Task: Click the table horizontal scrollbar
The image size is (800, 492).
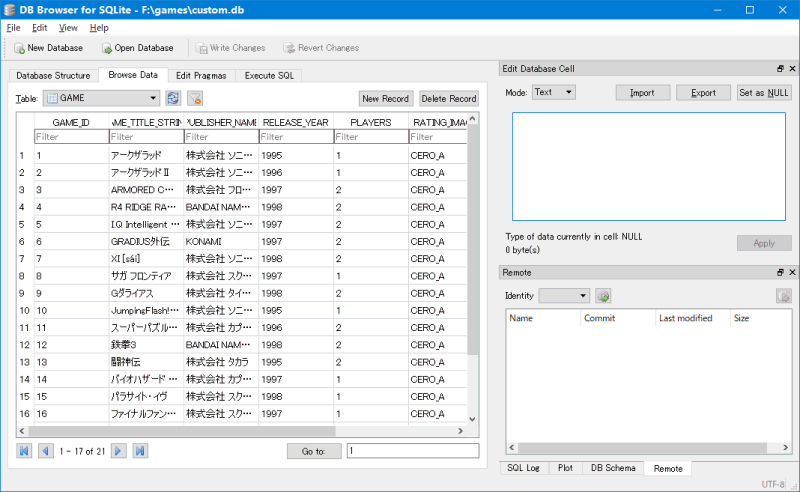Action: 182,431
